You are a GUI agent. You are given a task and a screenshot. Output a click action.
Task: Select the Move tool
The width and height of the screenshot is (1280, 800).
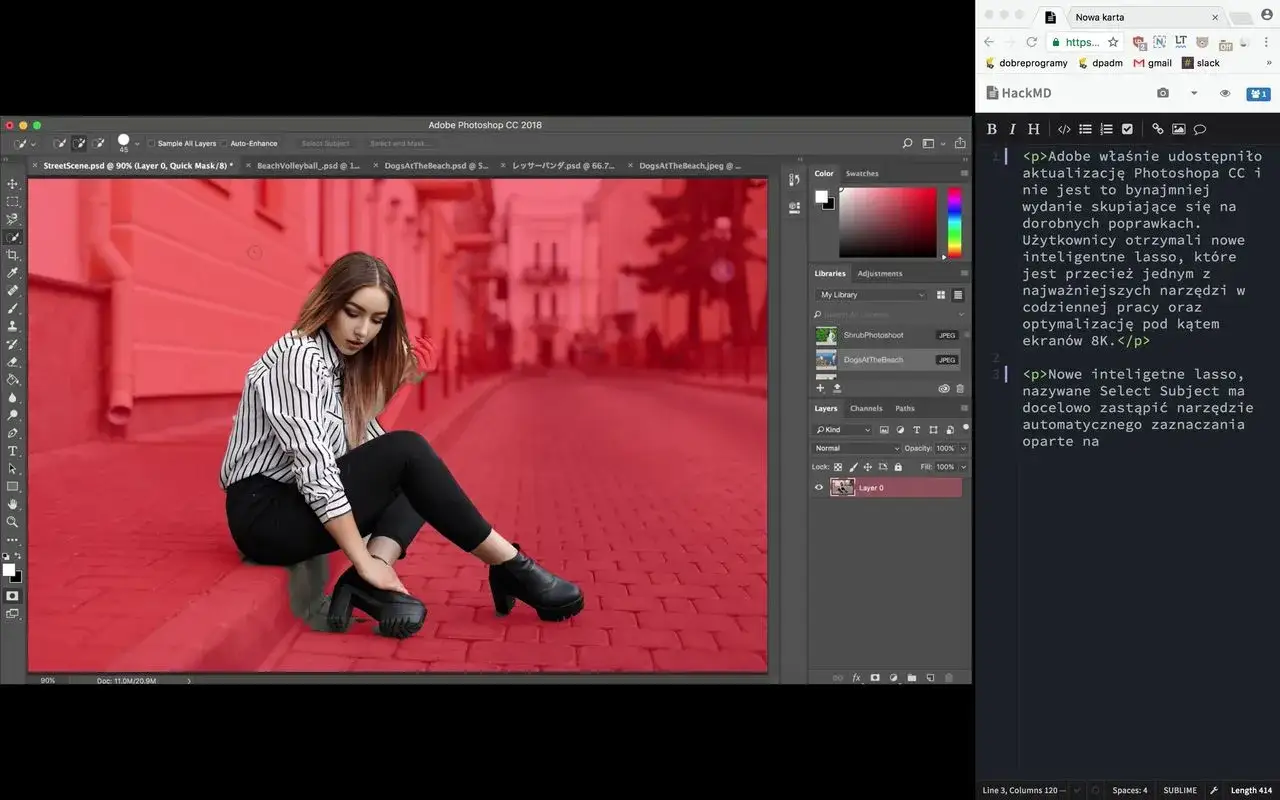pyautogui.click(x=13, y=184)
